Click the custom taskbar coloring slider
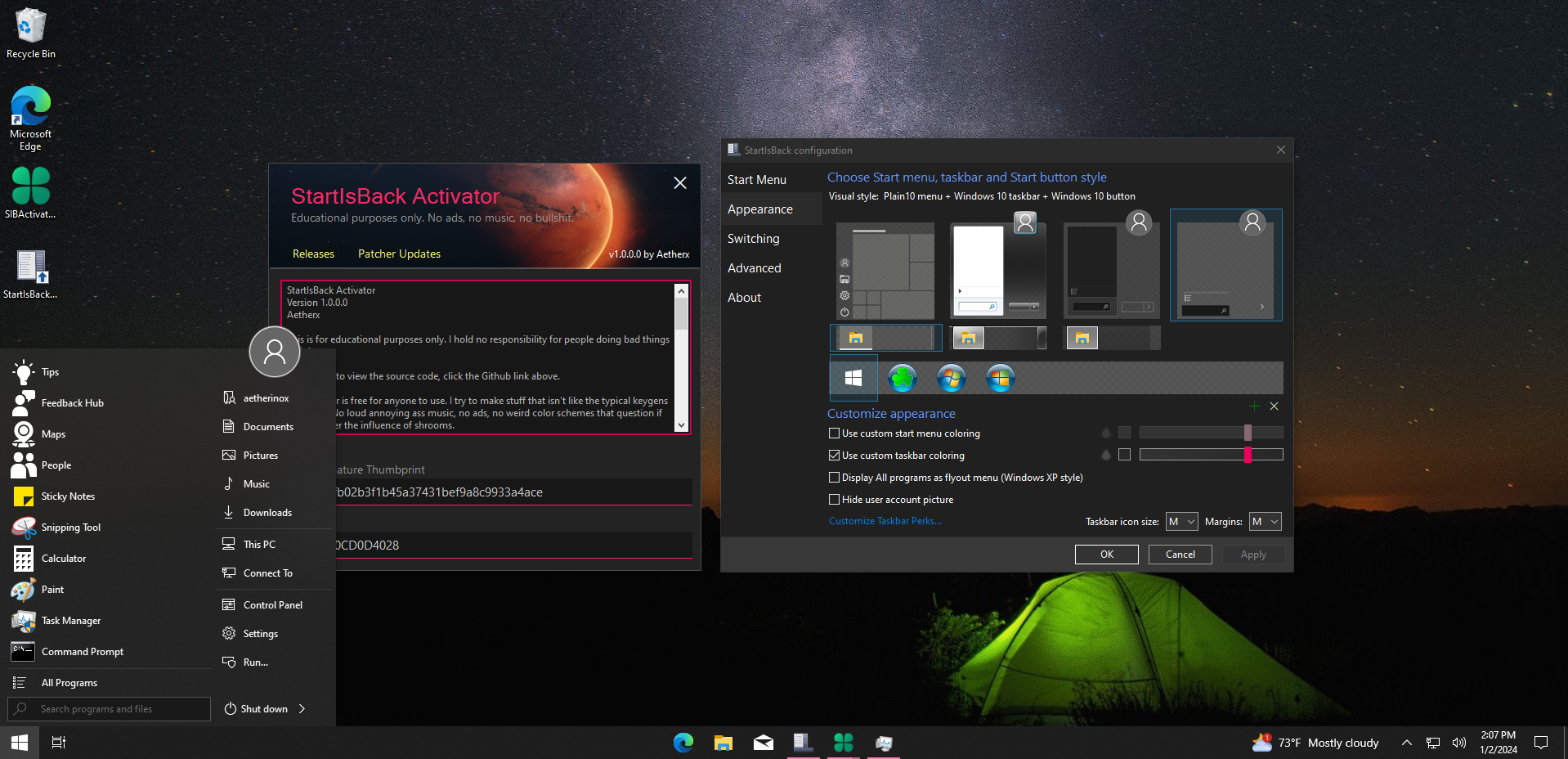 click(x=1212, y=455)
